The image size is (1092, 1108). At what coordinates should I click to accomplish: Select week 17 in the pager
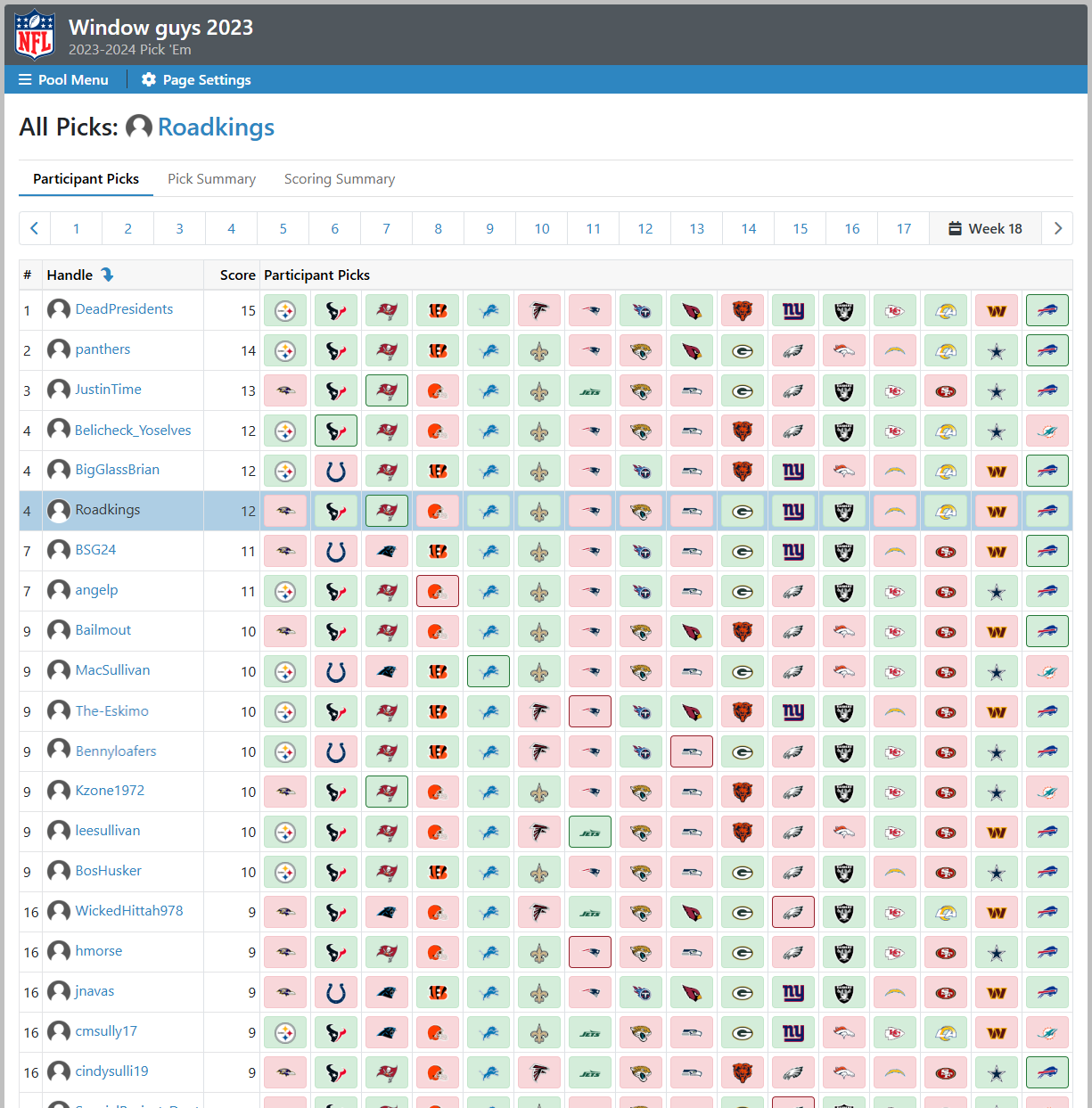click(904, 228)
